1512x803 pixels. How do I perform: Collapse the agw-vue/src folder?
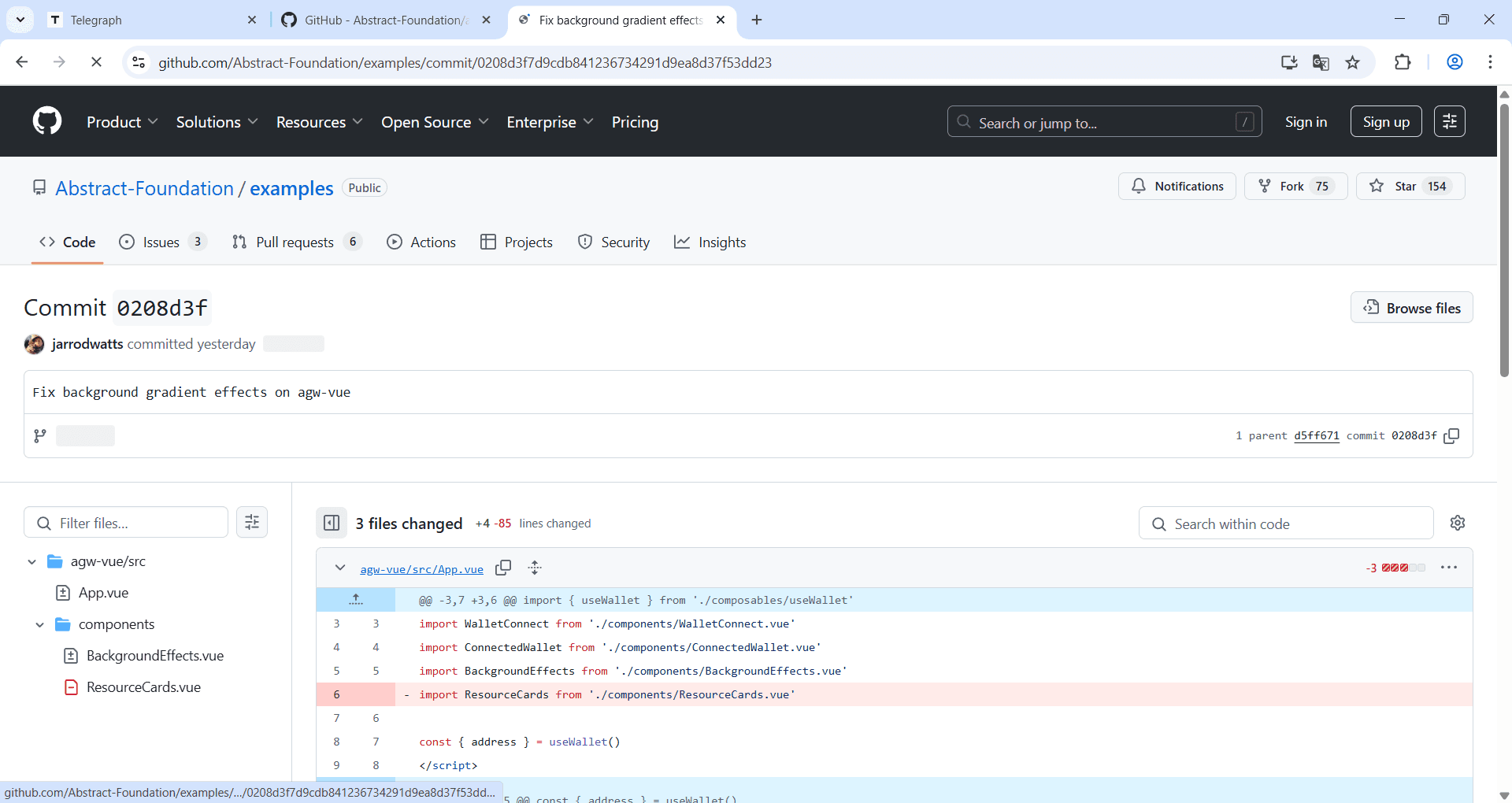pyautogui.click(x=31, y=561)
